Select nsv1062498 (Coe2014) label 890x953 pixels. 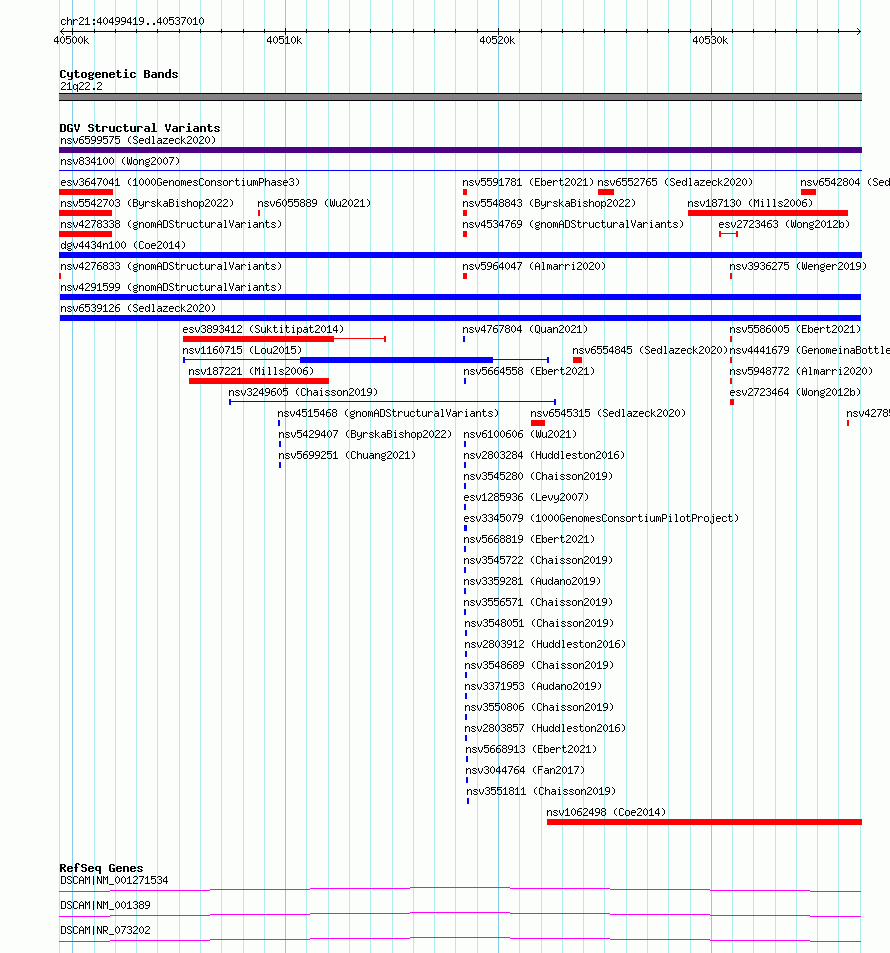(606, 812)
